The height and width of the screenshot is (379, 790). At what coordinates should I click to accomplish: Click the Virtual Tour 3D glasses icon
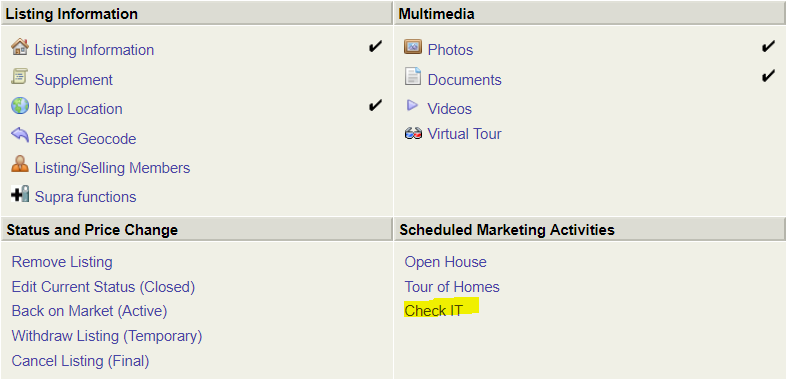tap(413, 134)
